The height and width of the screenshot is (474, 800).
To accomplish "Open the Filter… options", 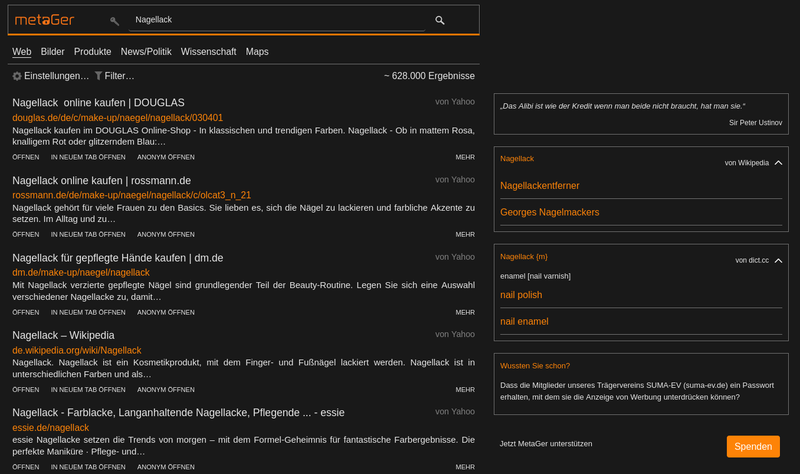I will pyautogui.click(x=119, y=76).
